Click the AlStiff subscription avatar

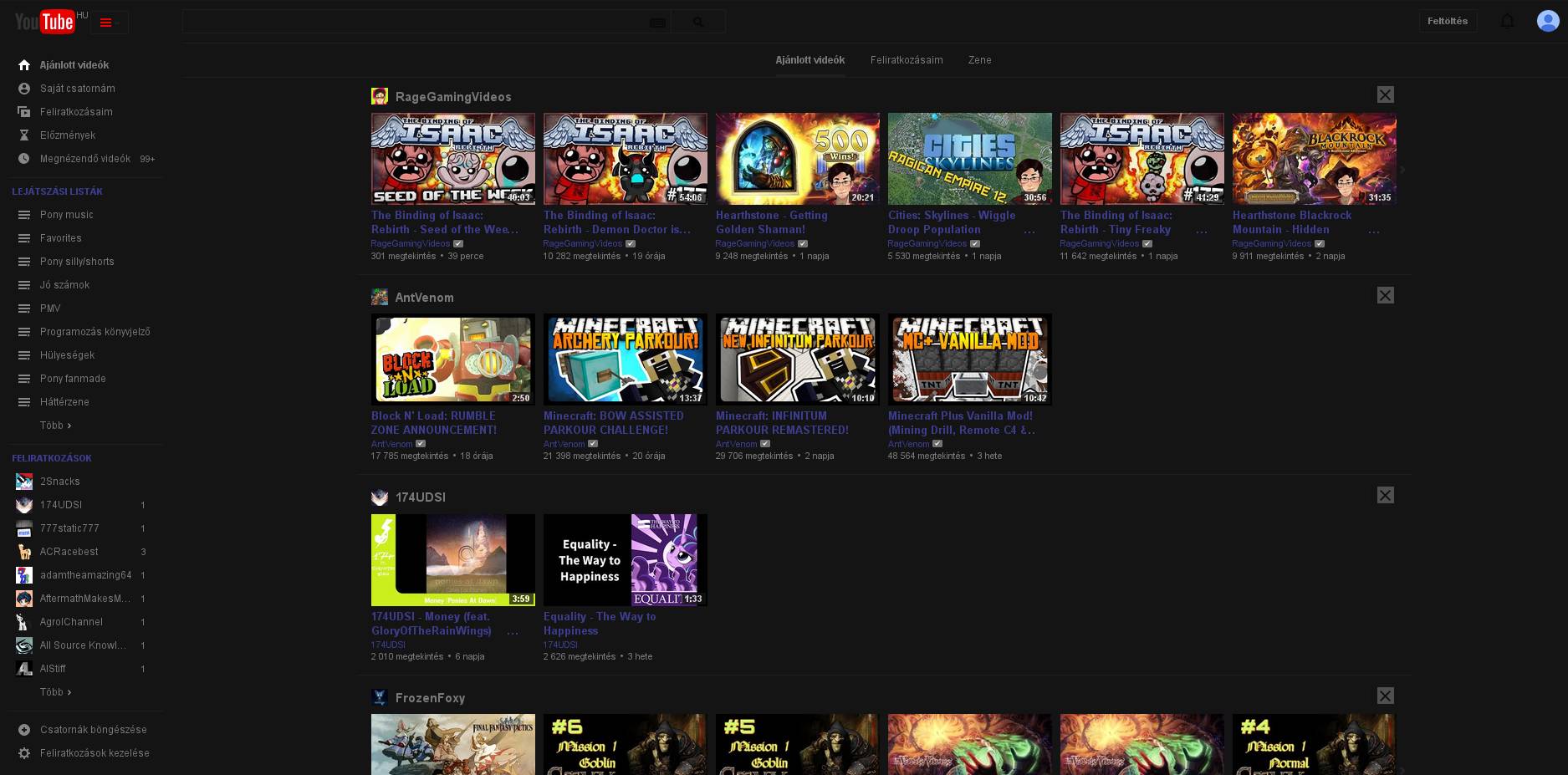pos(24,669)
